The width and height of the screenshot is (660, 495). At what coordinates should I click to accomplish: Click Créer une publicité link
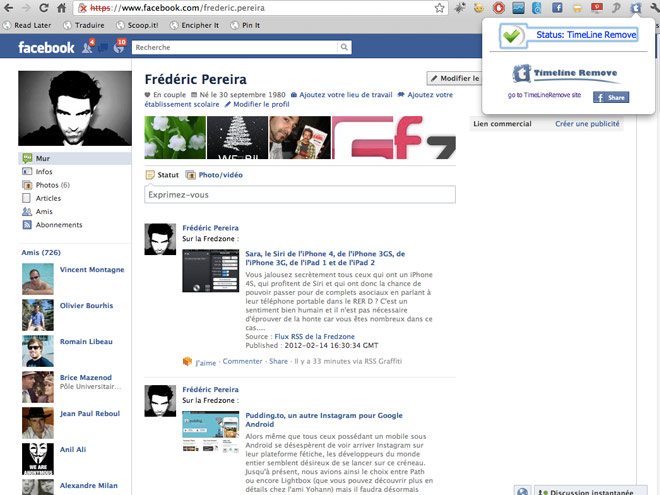[x=587, y=124]
